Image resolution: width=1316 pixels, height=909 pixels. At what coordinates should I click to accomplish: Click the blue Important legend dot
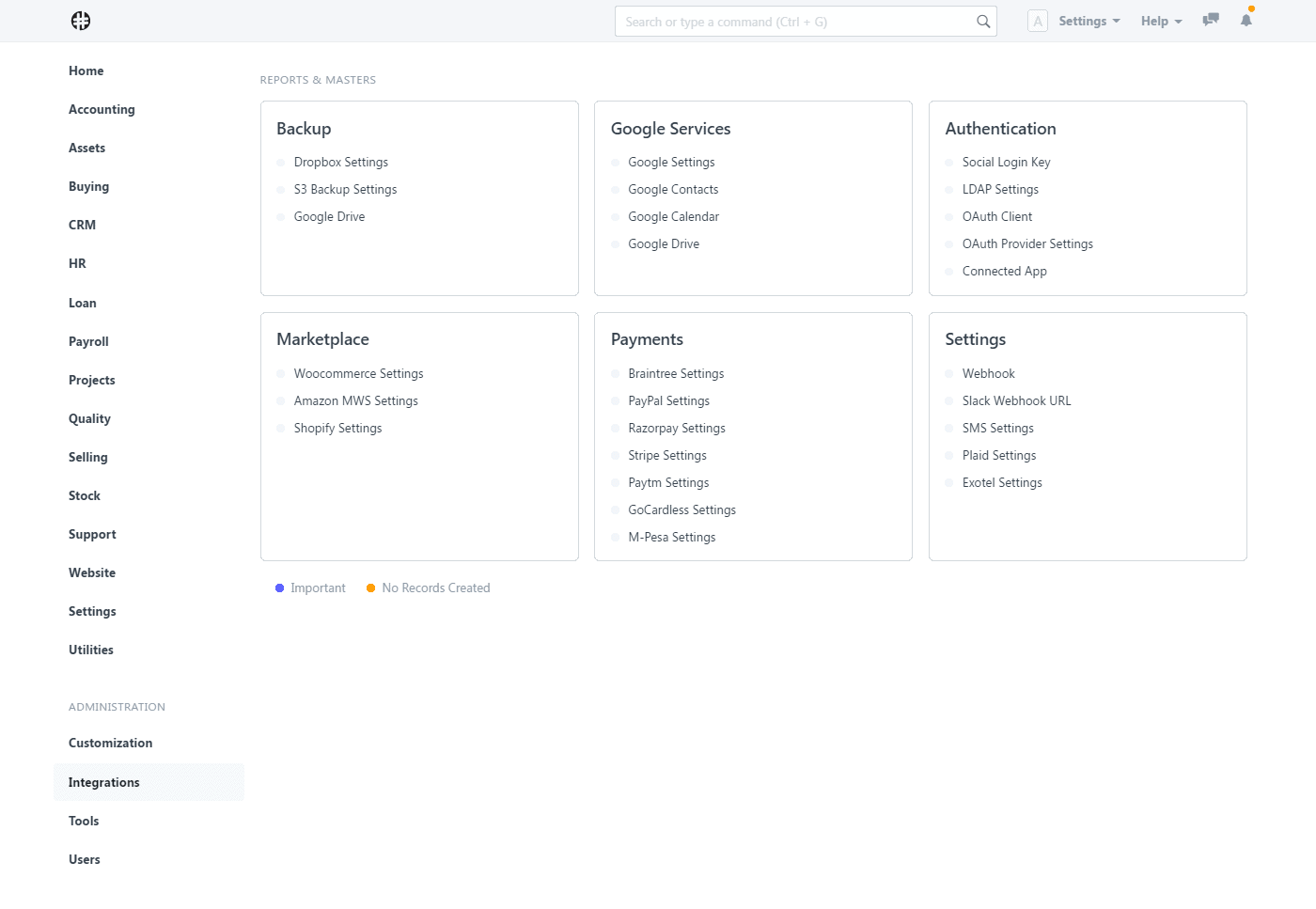click(x=279, y=588)
